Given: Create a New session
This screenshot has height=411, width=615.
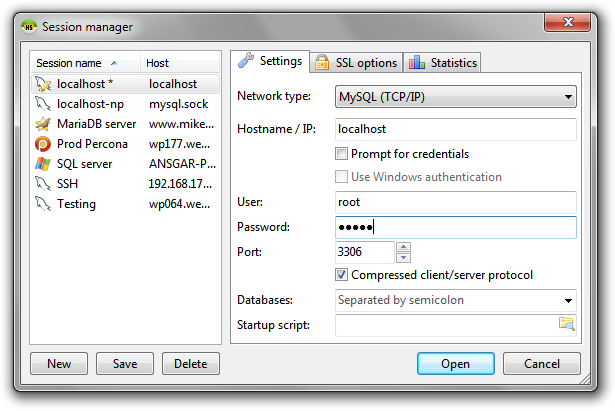Looking at the screenshot, I should [x=59, y=364].
